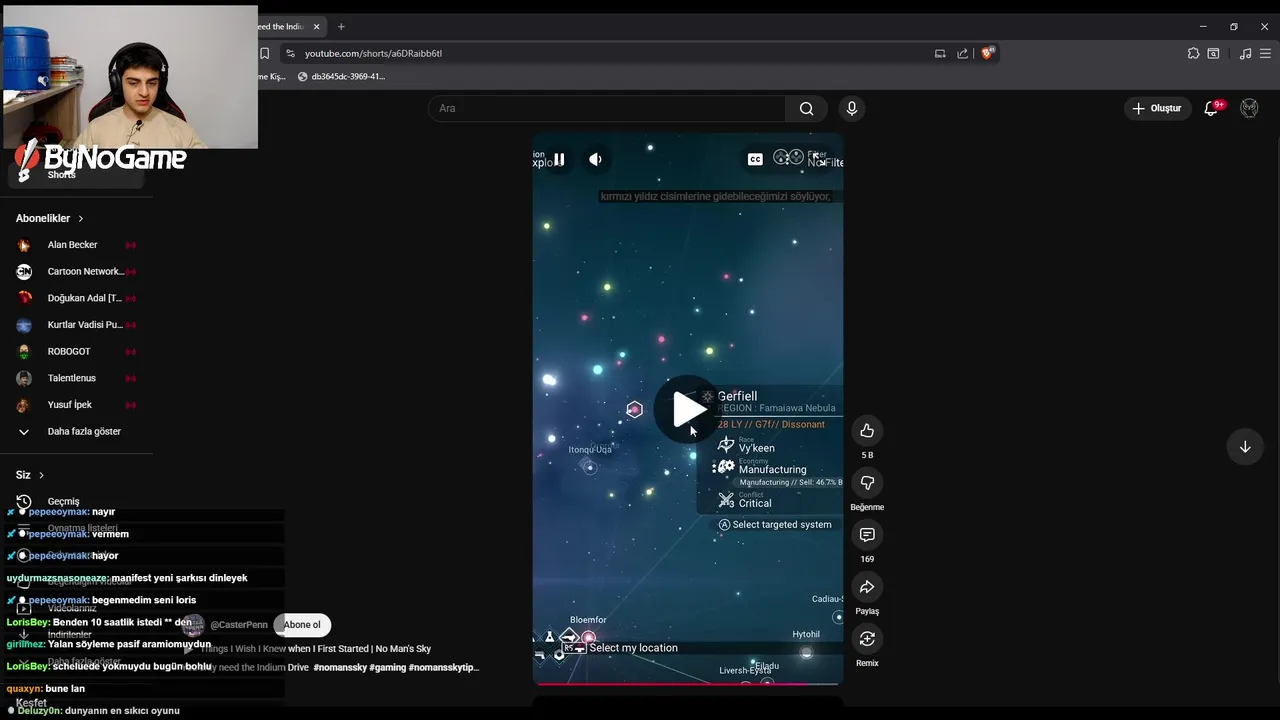Click the YouTube search magnifier button
Screen dimensions: 1280x720
pos(806,108)
